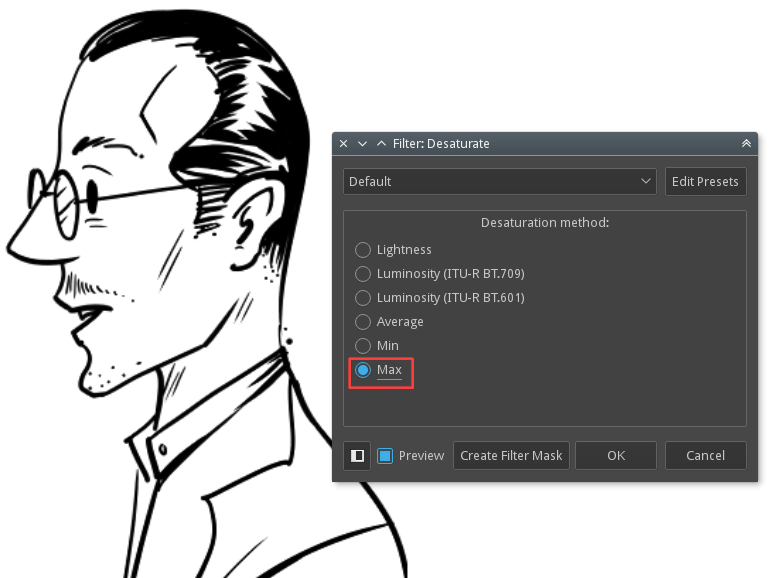Confirm the filter with OK
This screenshot has width=772, height=578.
[x=616, y=455]
